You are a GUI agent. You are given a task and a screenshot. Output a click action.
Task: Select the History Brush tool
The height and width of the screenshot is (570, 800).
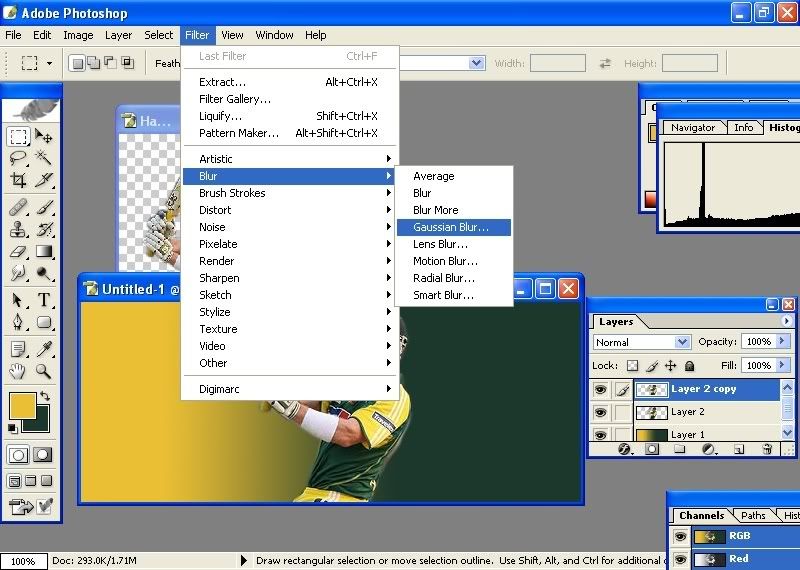pyautogui.click(x=43, y=229)
